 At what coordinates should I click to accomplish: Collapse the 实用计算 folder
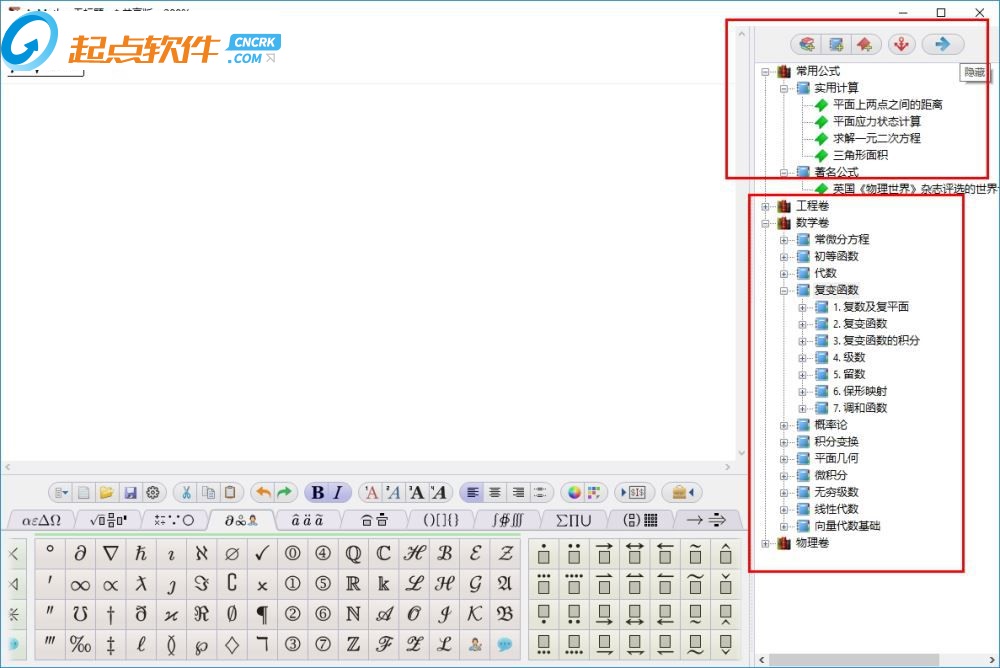(784, 88)
